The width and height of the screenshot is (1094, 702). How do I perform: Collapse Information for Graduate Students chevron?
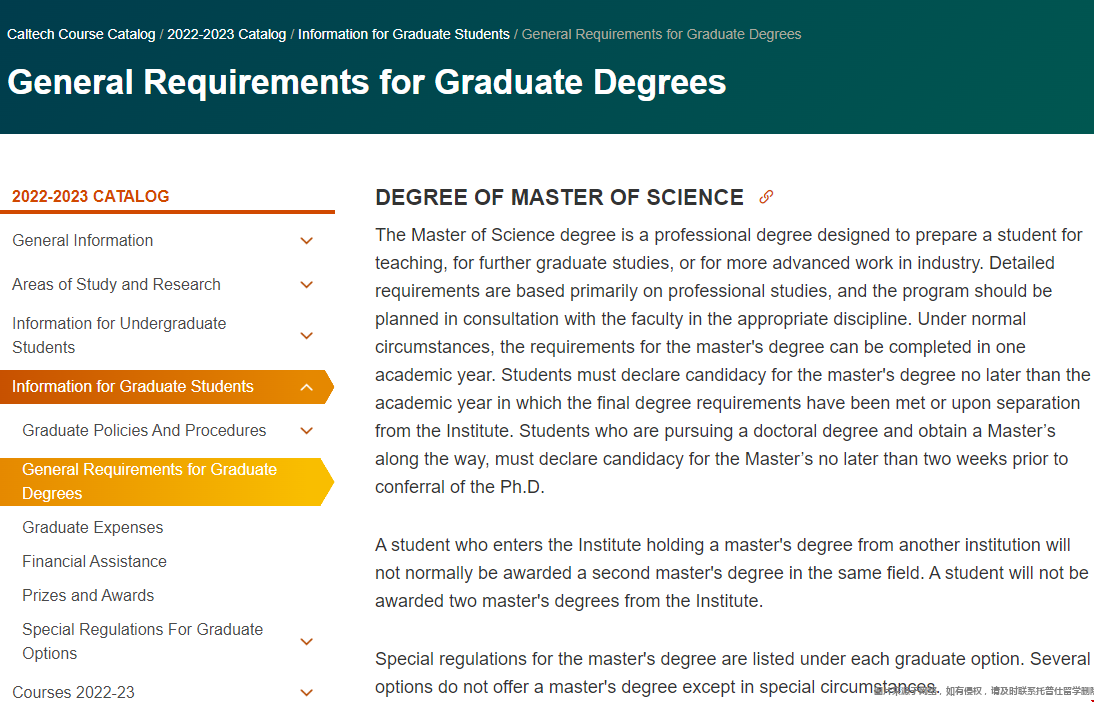click(x=306, y=387)
